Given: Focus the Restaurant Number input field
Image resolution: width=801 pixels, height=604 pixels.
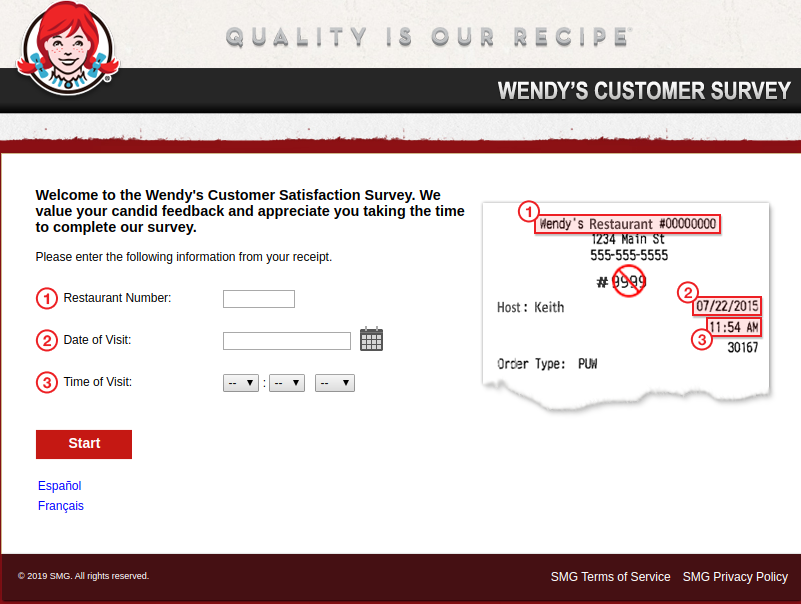Looking at the screenshot, I should (x=259, y=299).
